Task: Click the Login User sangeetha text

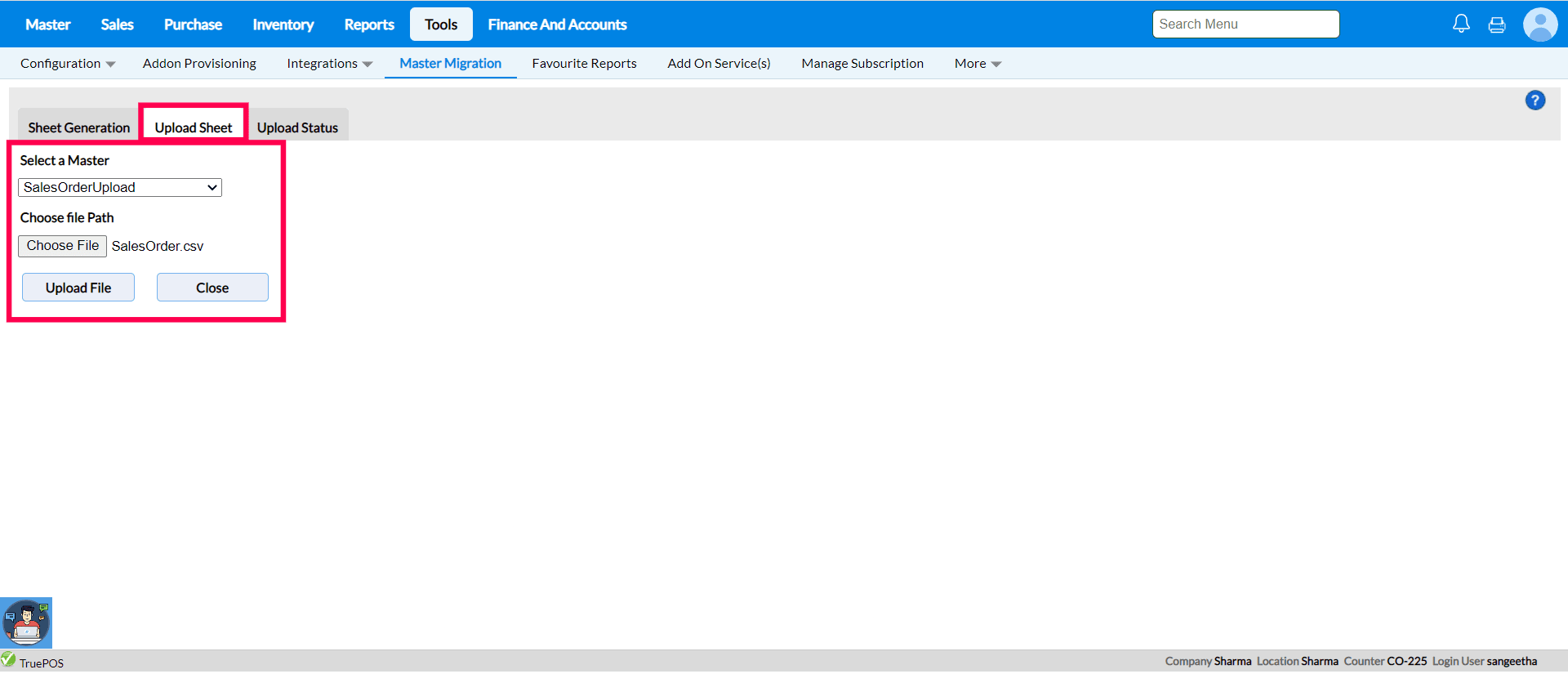Action: pos(1485,662)
